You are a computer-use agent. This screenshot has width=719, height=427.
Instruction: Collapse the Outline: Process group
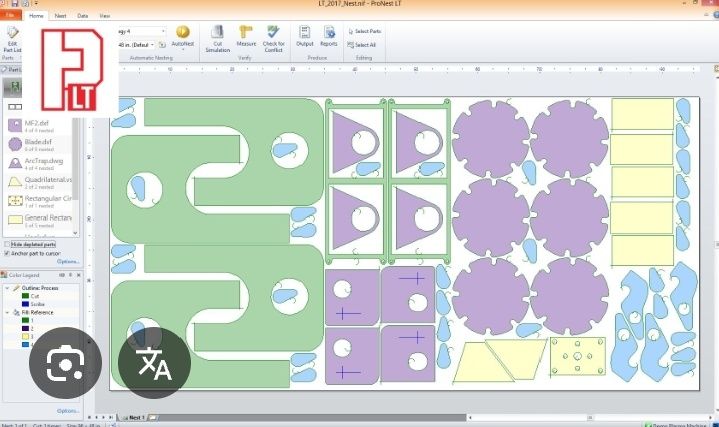tap(7, 288)
